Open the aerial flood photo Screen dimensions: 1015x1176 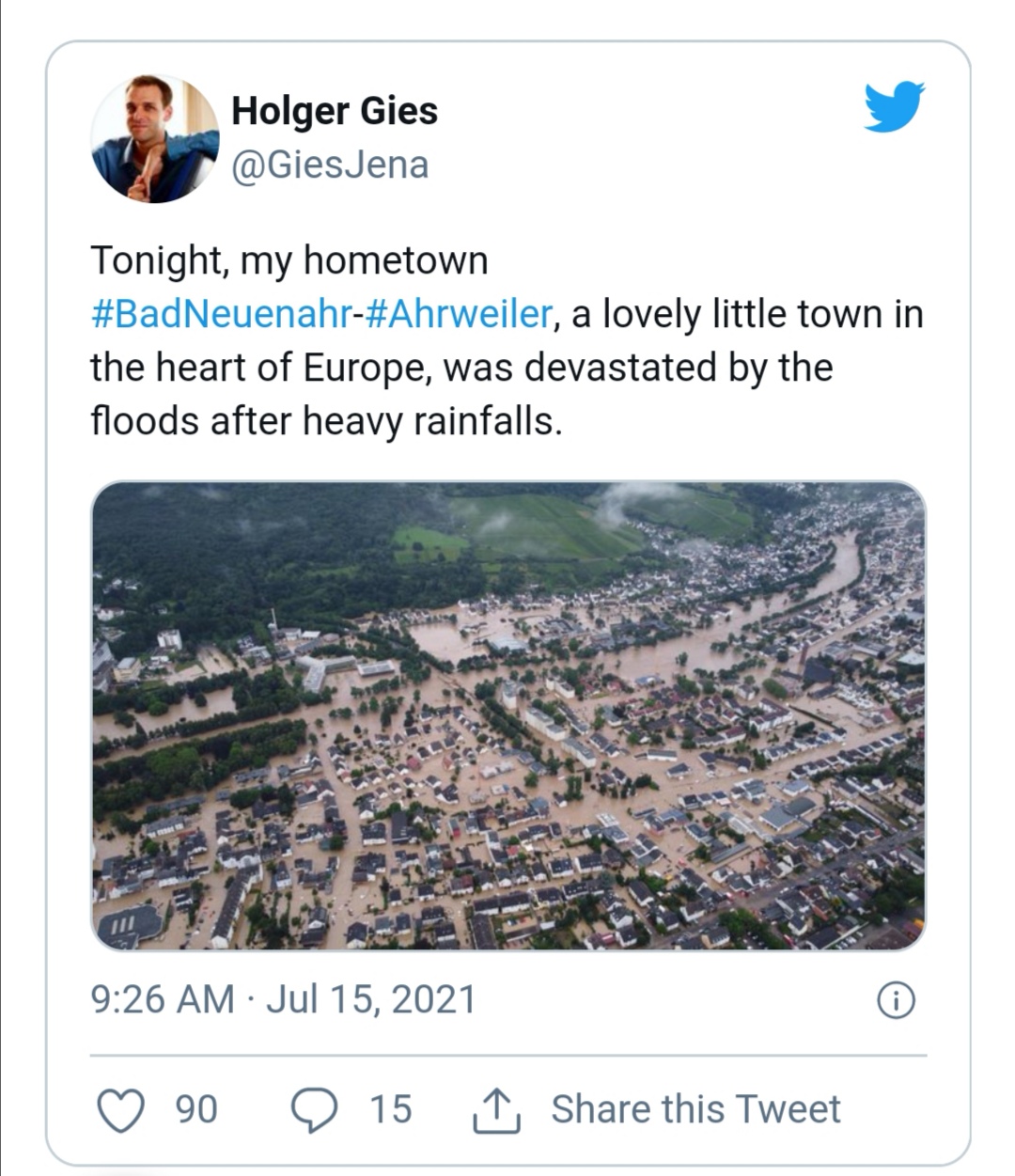(507, 715)
